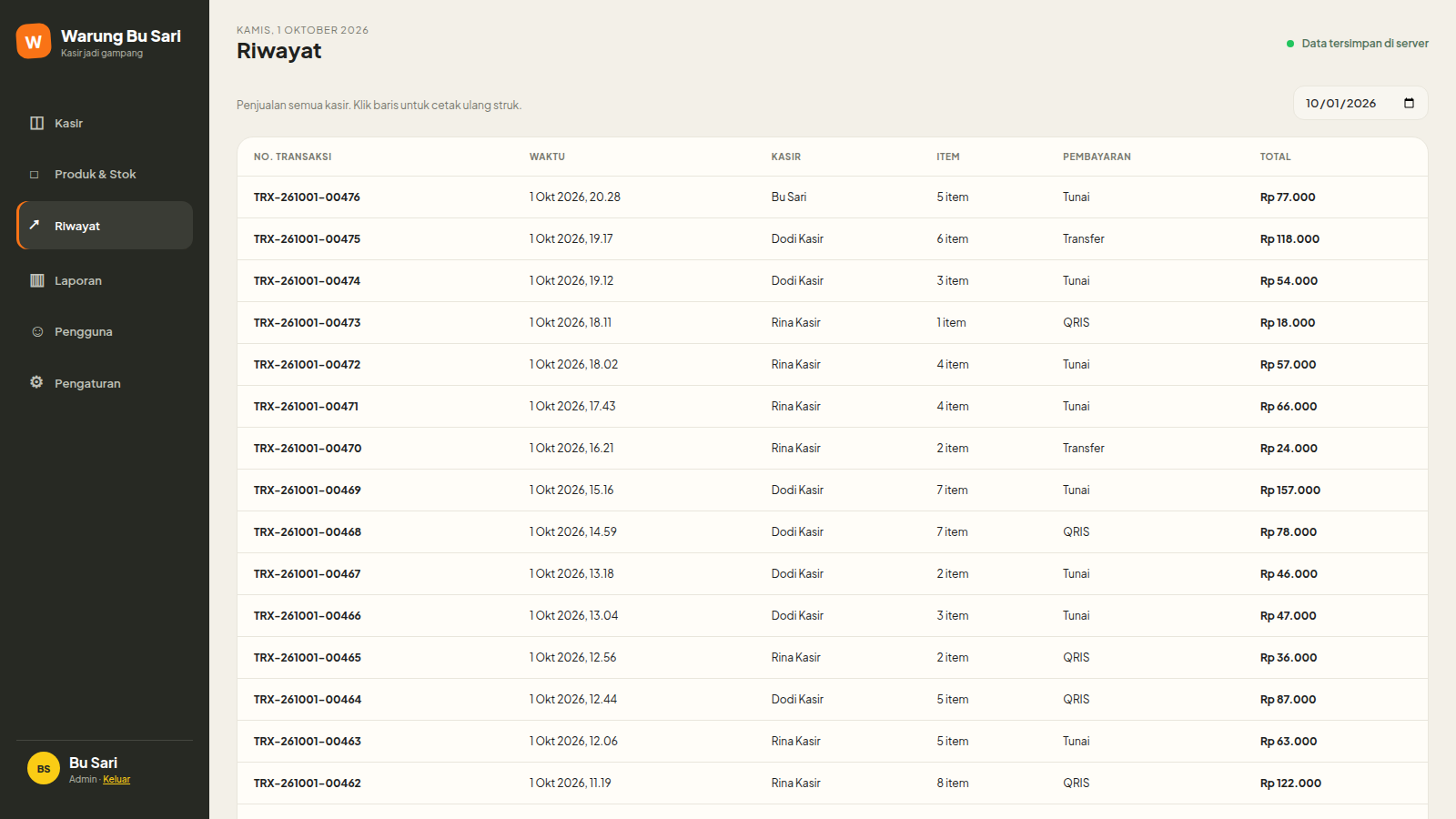
Task: Open the Kasir menu
Action: tap(105, 123)
